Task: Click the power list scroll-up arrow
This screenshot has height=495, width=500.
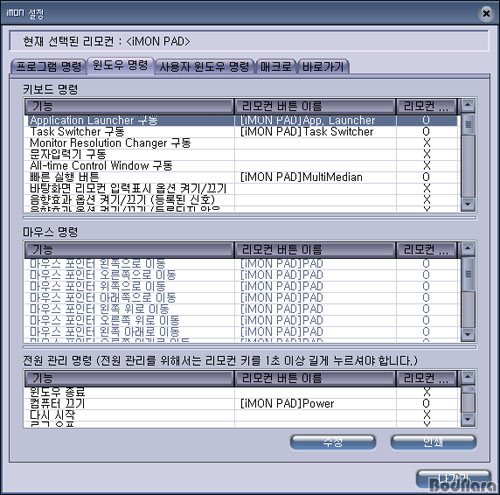Action: click(468, 377)
